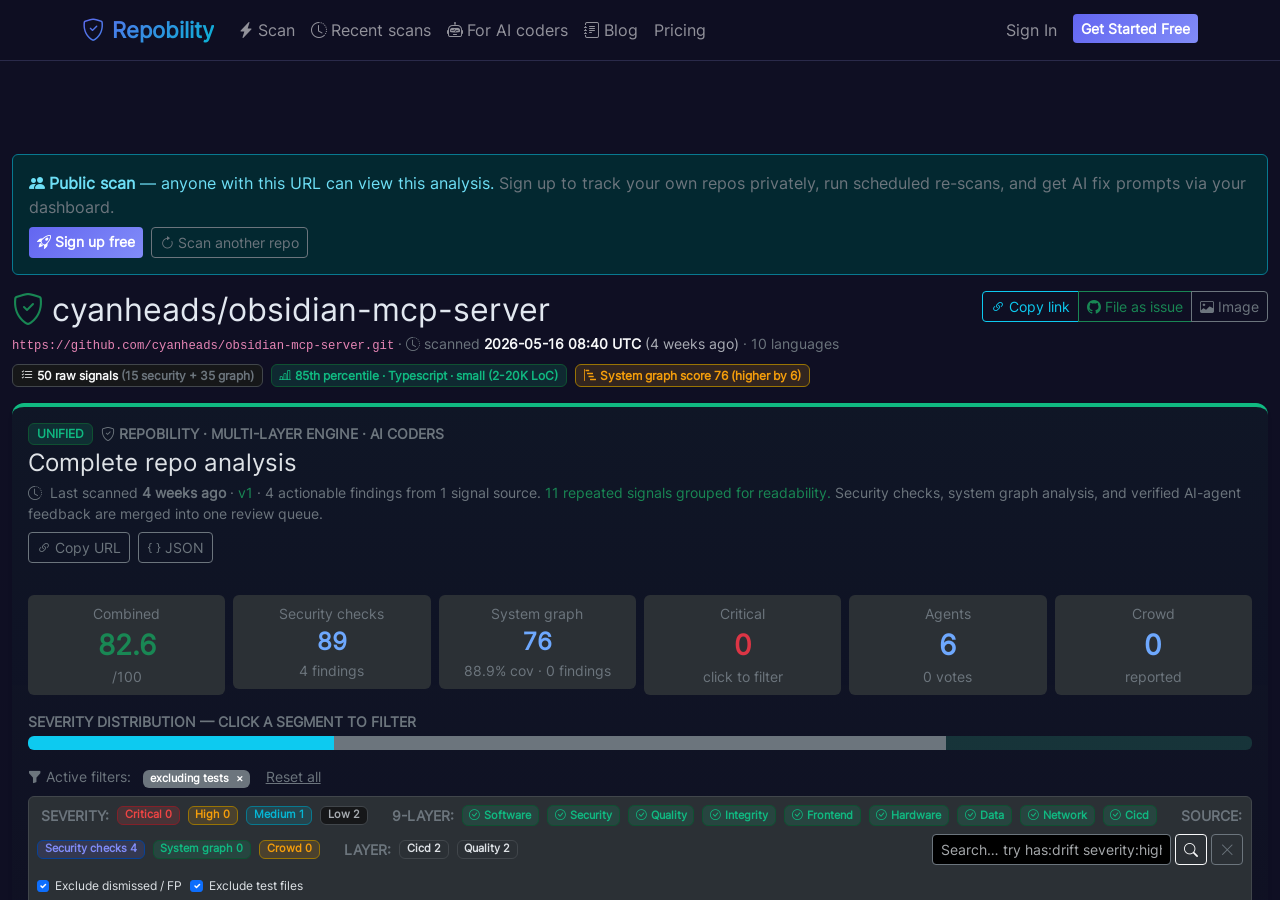The width and height of the screenshot is (1280, 900).
Task: Toggle the Network layer filter chip
Action: (1057, 815)
